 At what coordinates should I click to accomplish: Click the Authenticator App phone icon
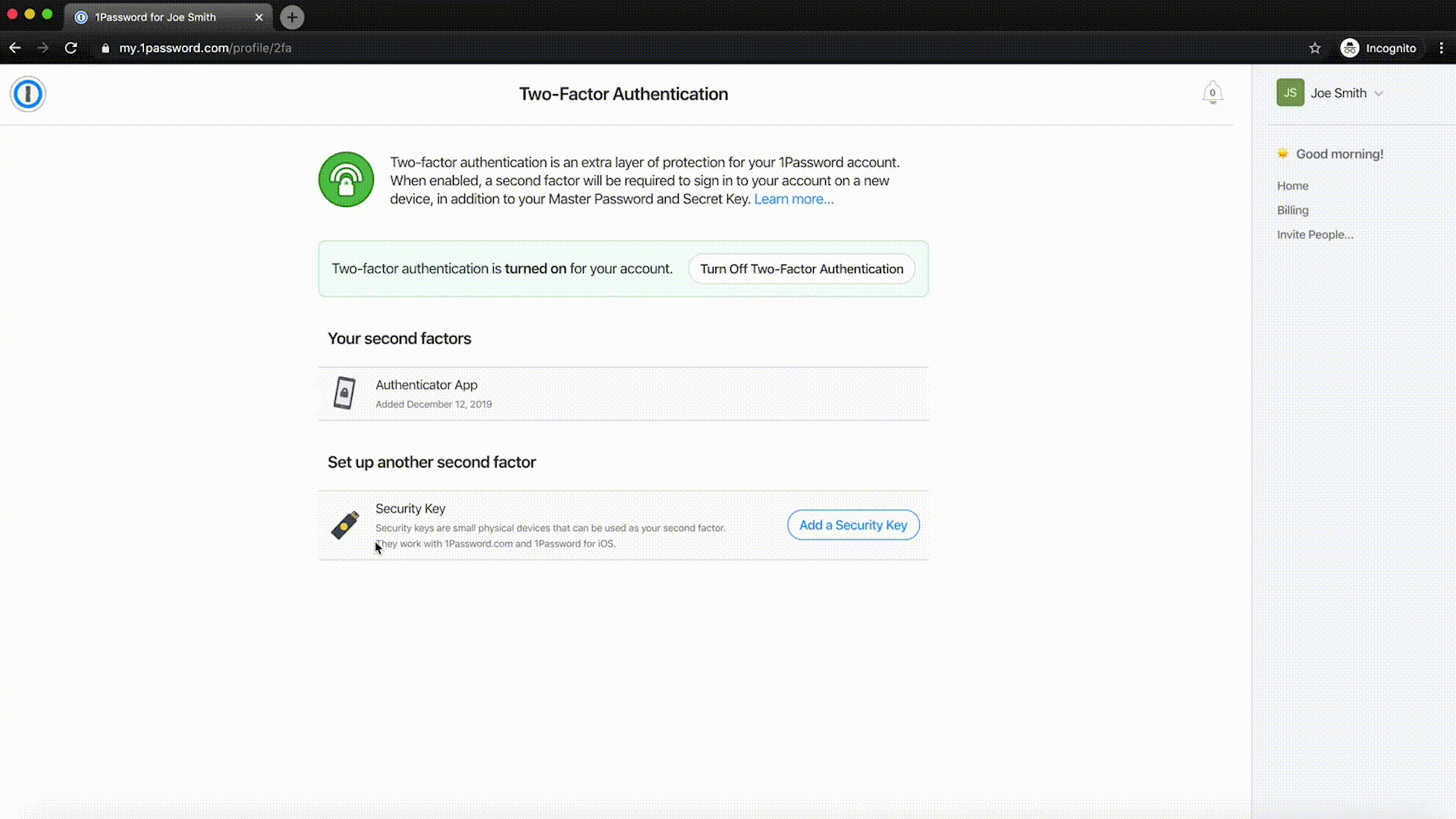(x=344, y=393)
